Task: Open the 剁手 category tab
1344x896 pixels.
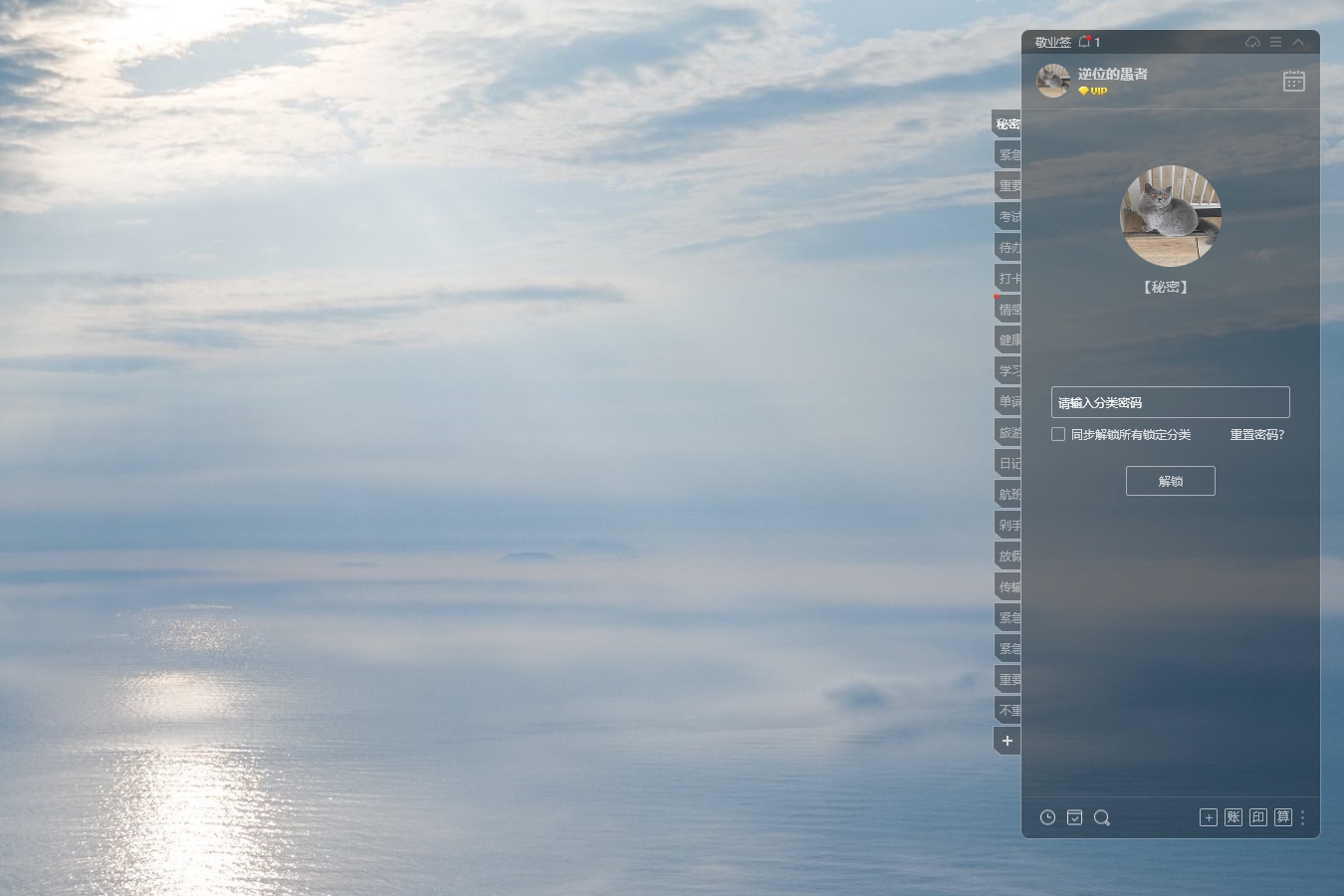Action: 1008,525
